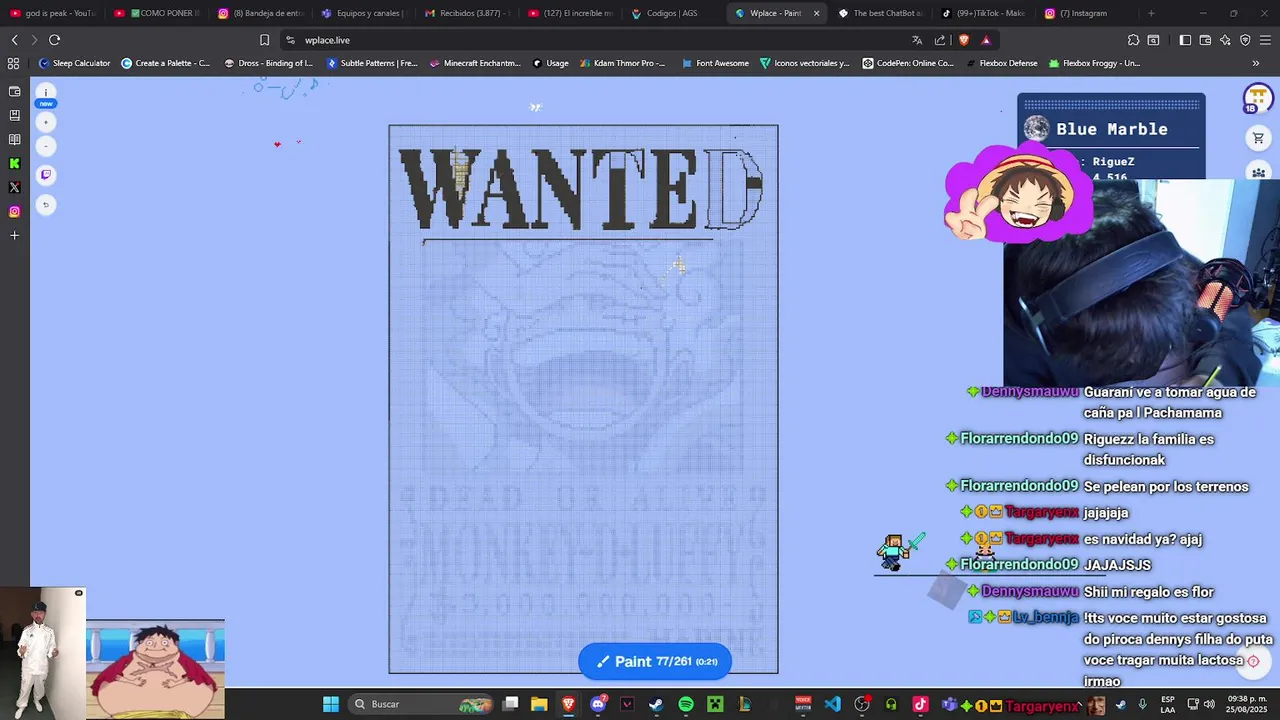
Task: Open File Explorer from the taskbar
Action: coord(539,704)
